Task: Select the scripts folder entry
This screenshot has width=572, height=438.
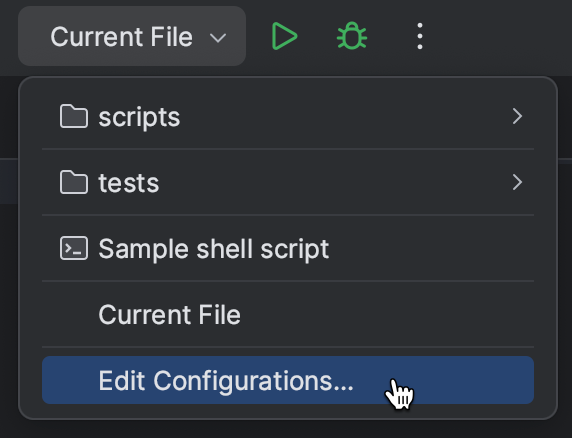Action: coord(288,116)
